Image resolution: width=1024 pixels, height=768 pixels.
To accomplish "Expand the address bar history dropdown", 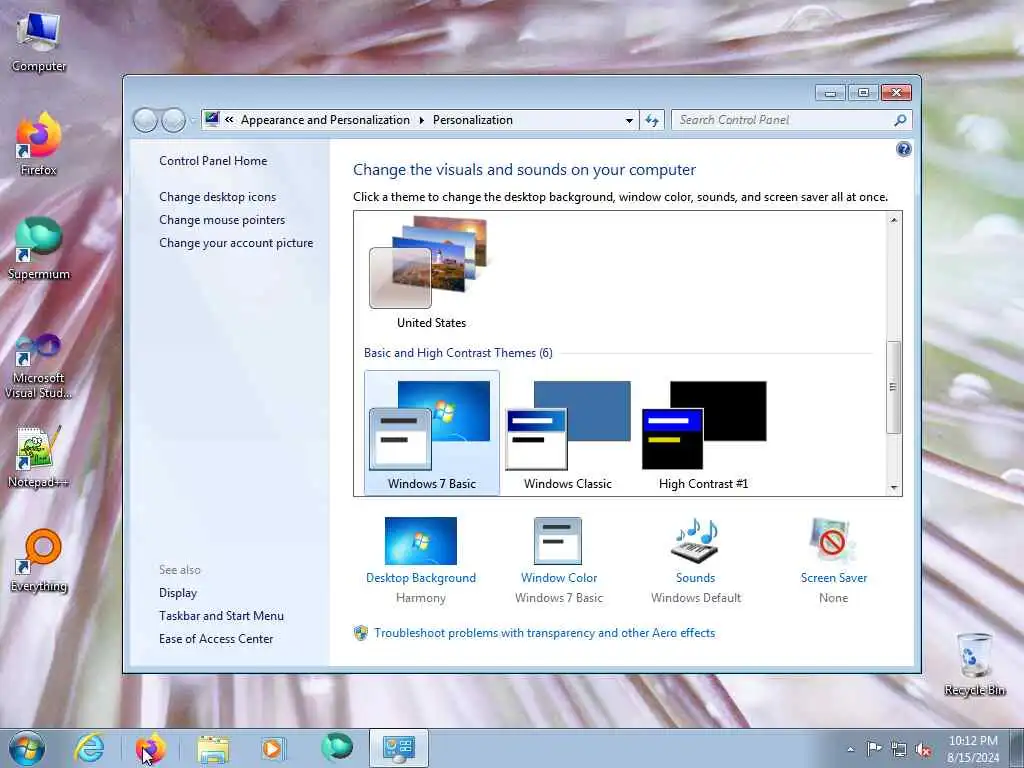I will click(629, 120).
